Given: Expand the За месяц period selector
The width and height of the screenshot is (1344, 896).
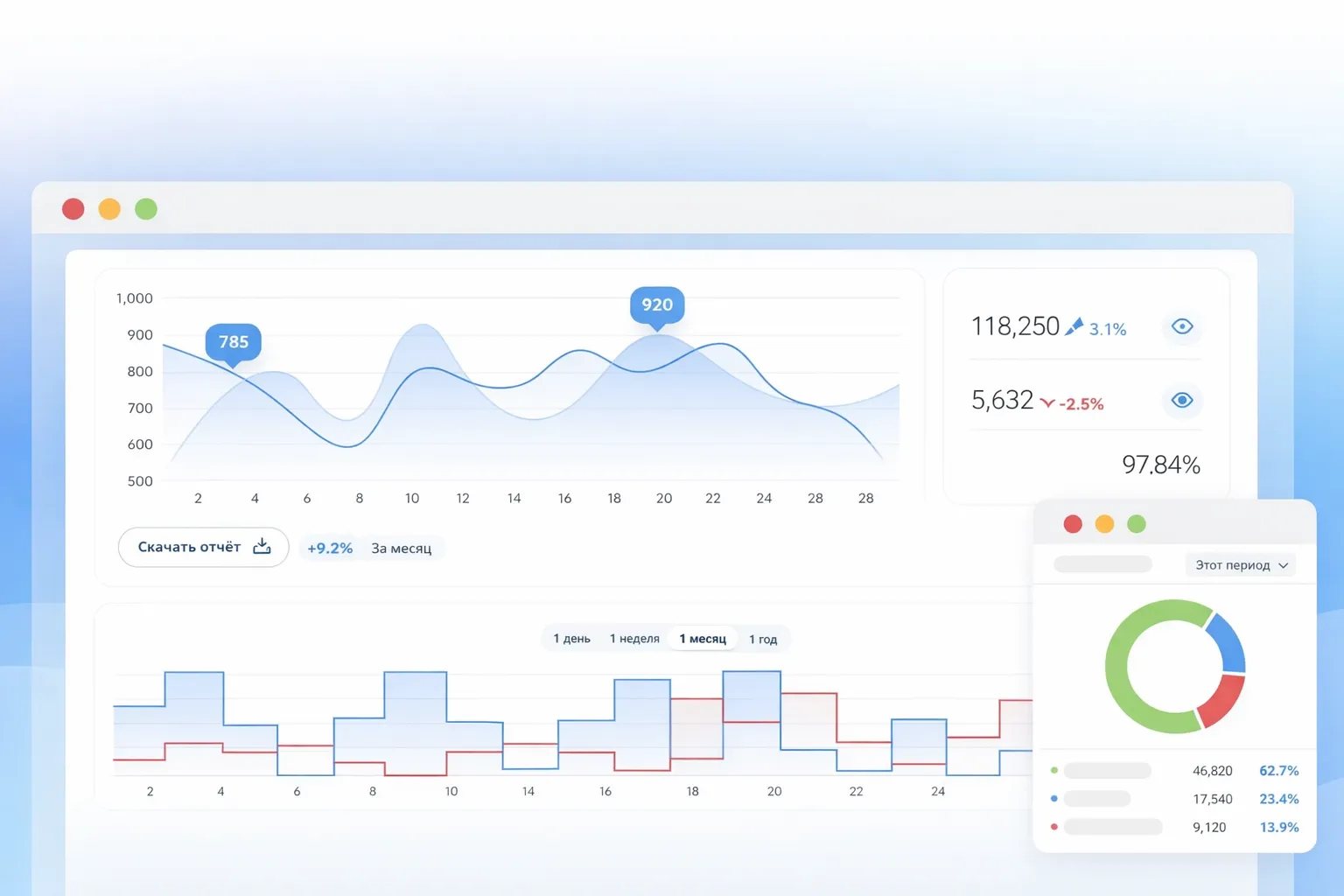Looking at the screenshot, I should (401, 549).
